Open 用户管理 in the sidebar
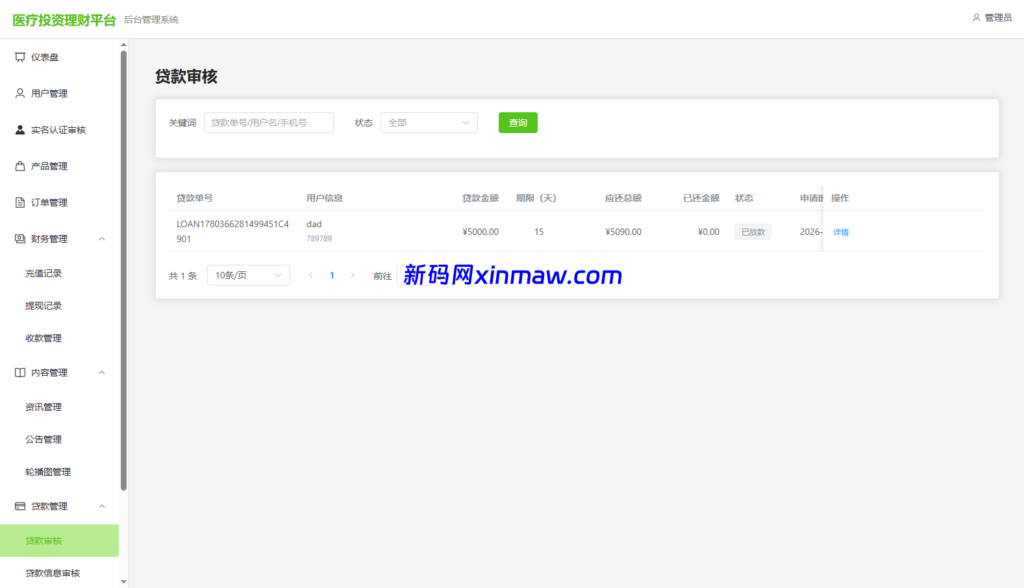Image resolution: width=1024 pixels, height=588 pixels. pos(59,93)
